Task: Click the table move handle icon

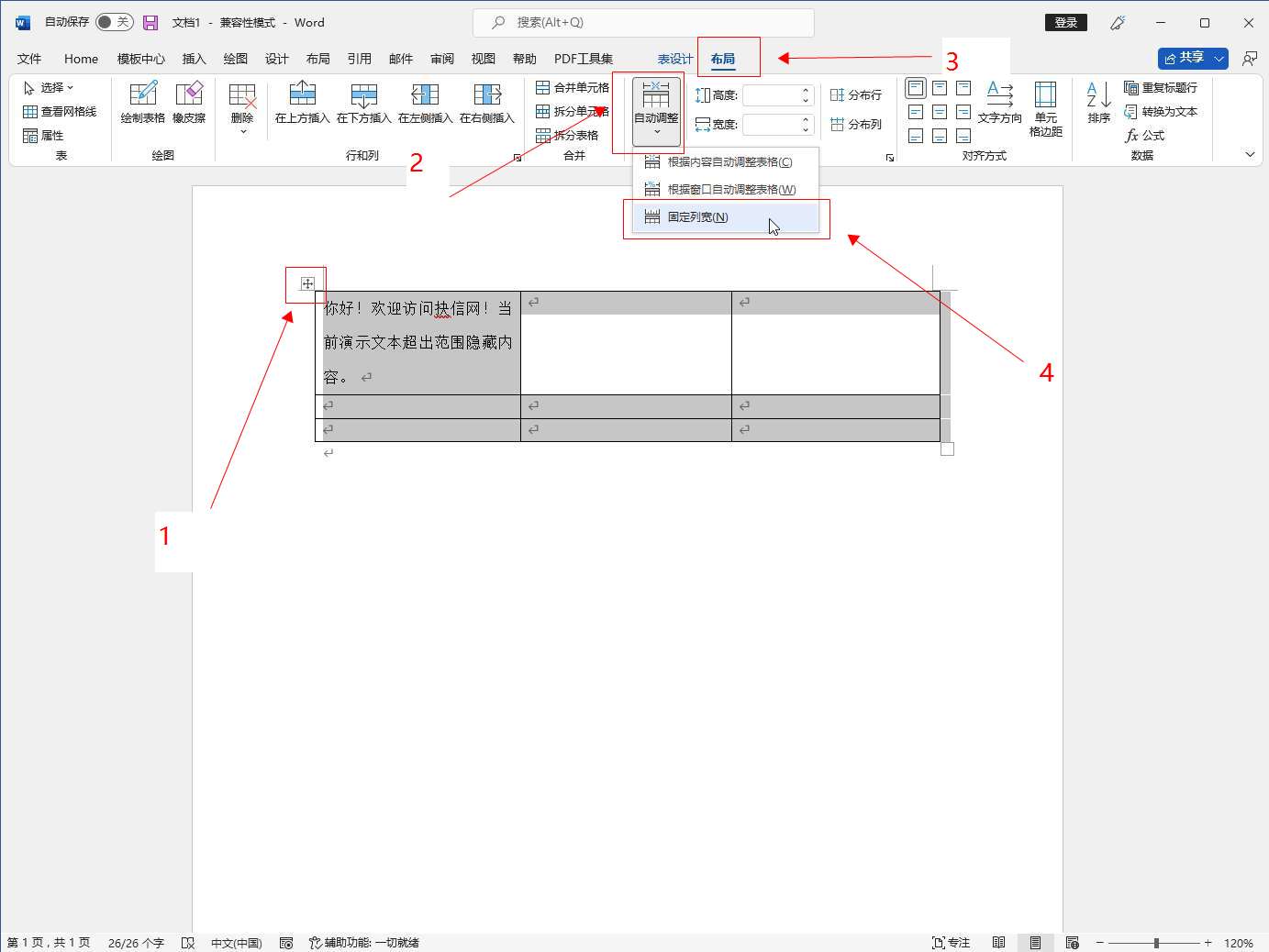Action: [x=307, y=283]
